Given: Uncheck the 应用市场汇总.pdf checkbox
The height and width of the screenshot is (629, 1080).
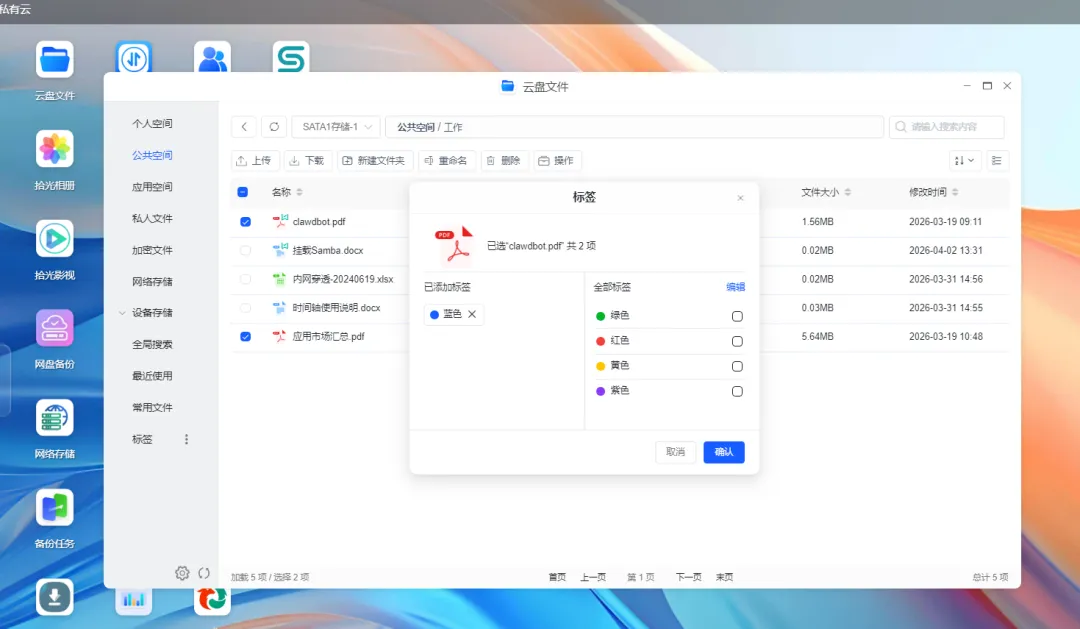Looking at the screenshot, I should tap(245, 337).
